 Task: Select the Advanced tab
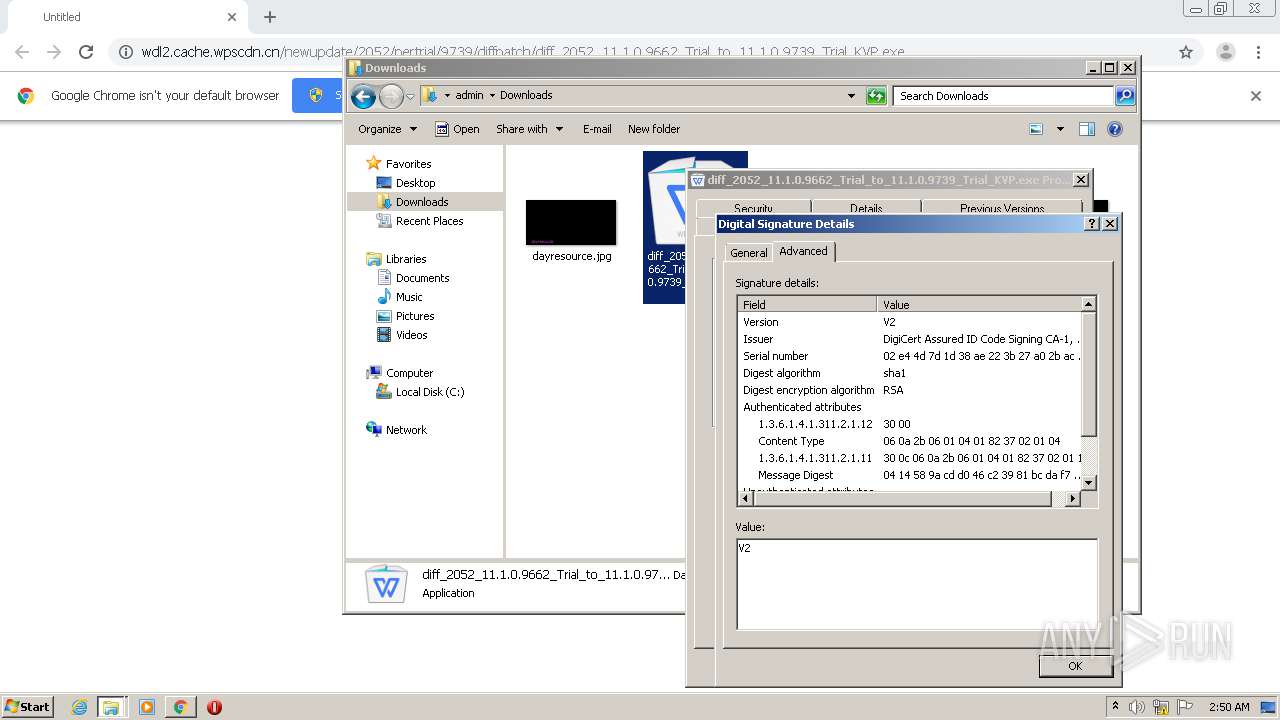[x=804, y=251]
